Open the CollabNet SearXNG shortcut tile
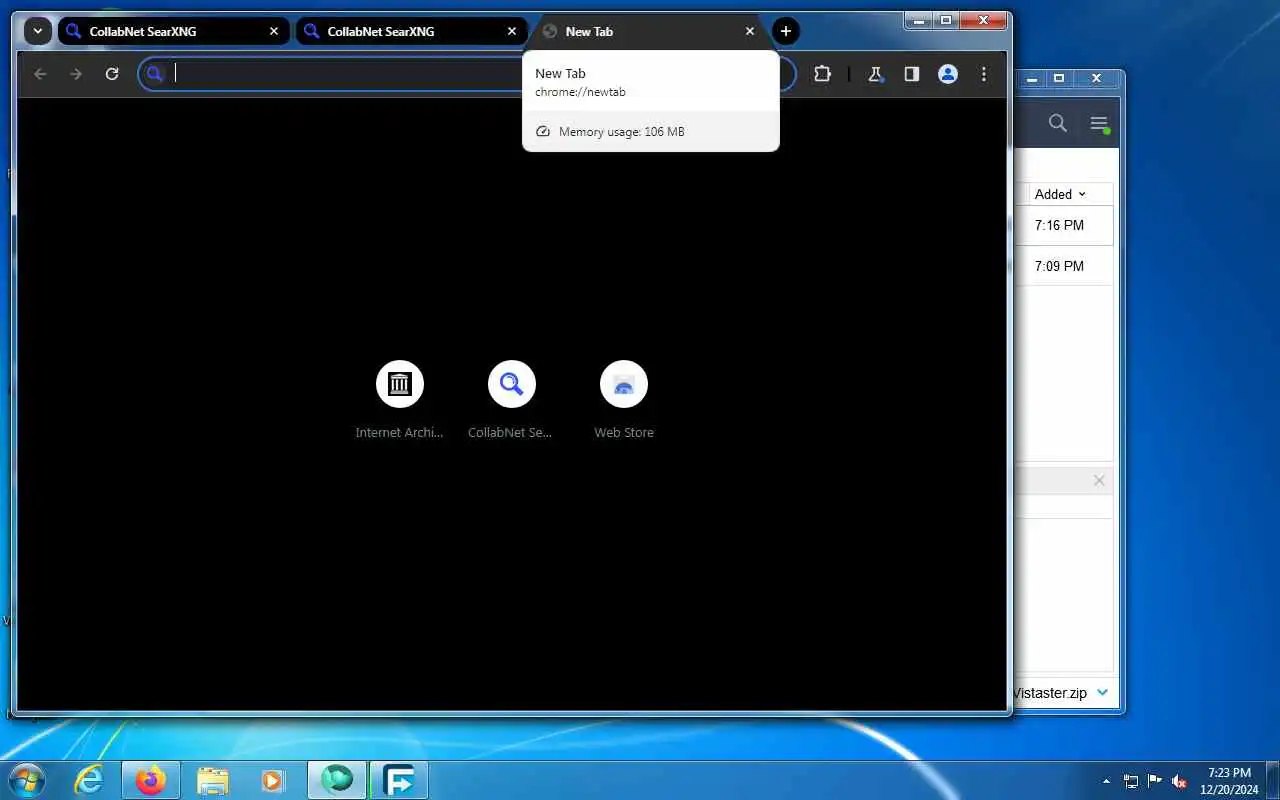This screenshot has width=1280, height=800. [512, 399]
